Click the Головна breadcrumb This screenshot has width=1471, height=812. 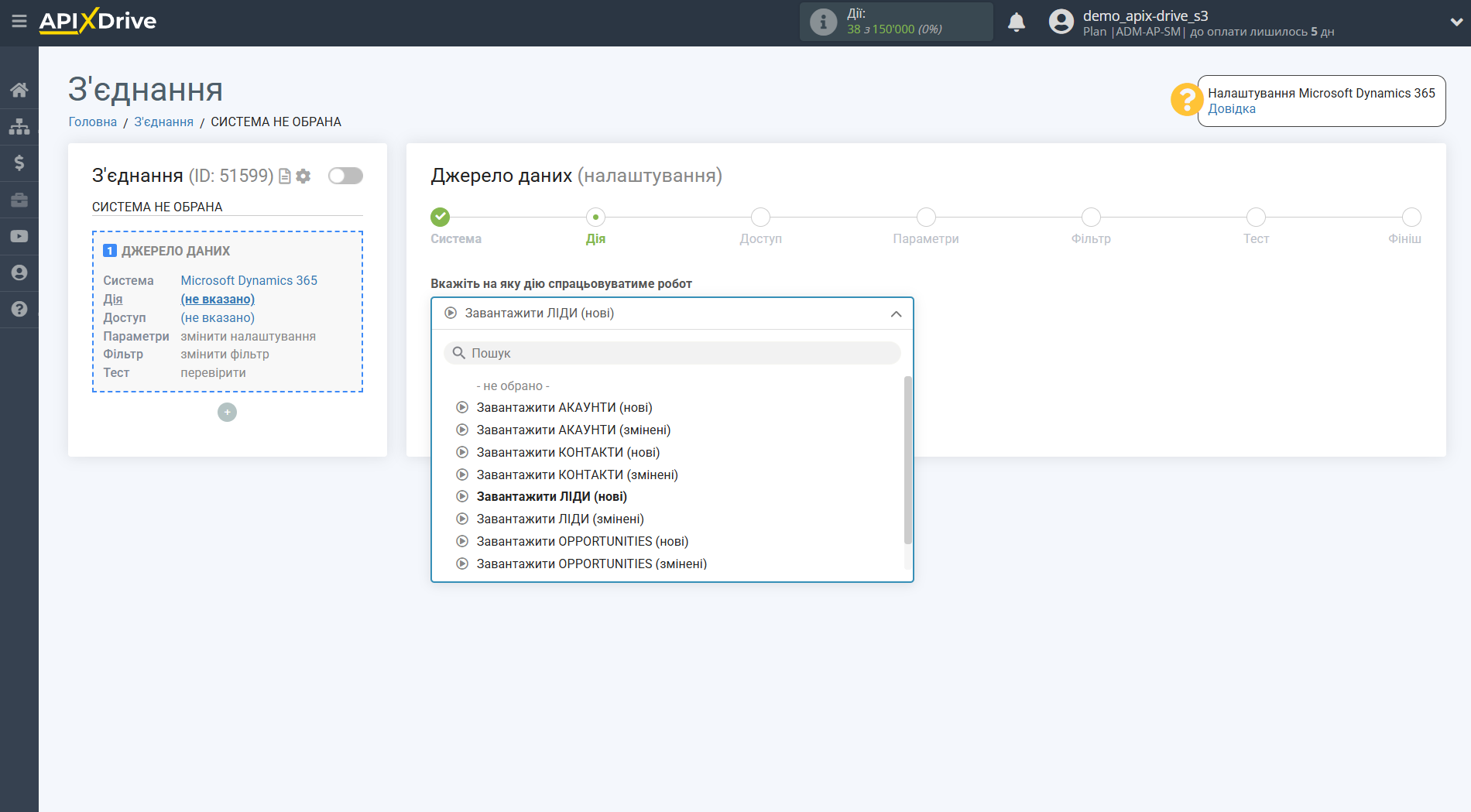point(93,122)
